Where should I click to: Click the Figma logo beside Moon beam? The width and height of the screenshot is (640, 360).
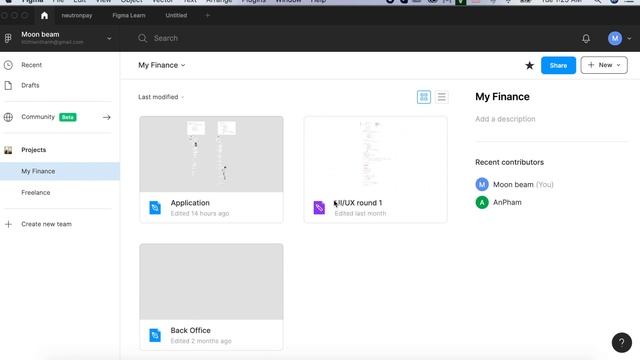[8, 38]
